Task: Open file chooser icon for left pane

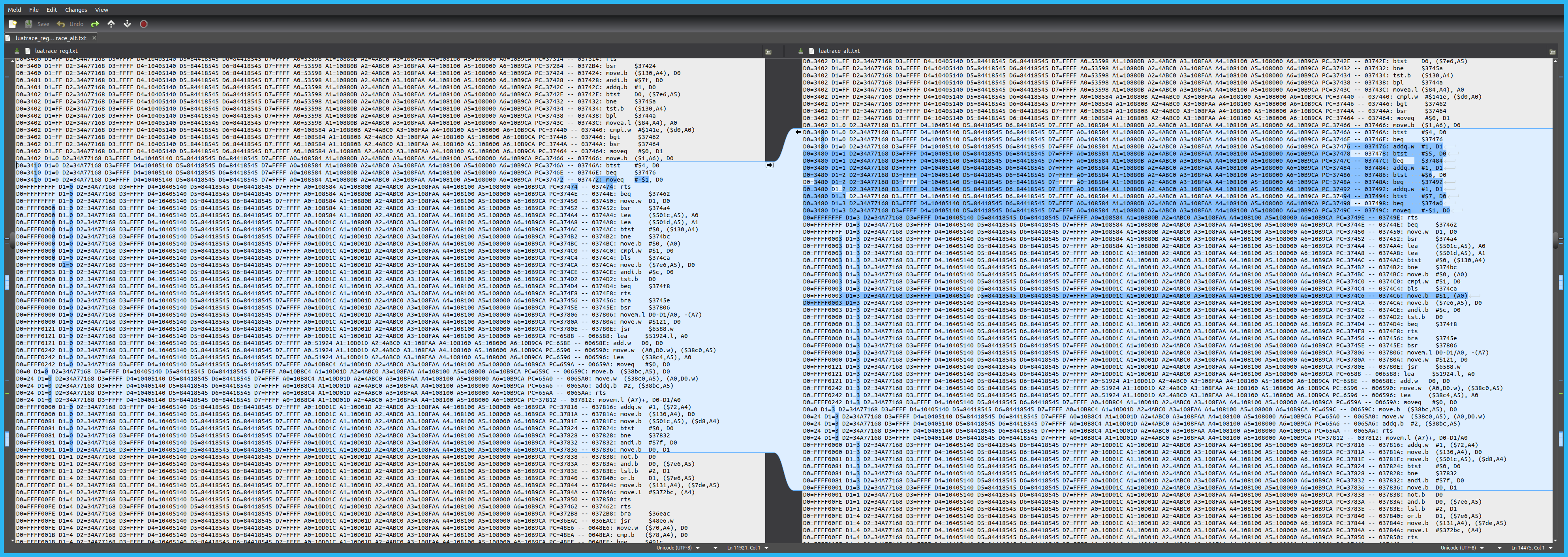Action: (x=768, y=52)
